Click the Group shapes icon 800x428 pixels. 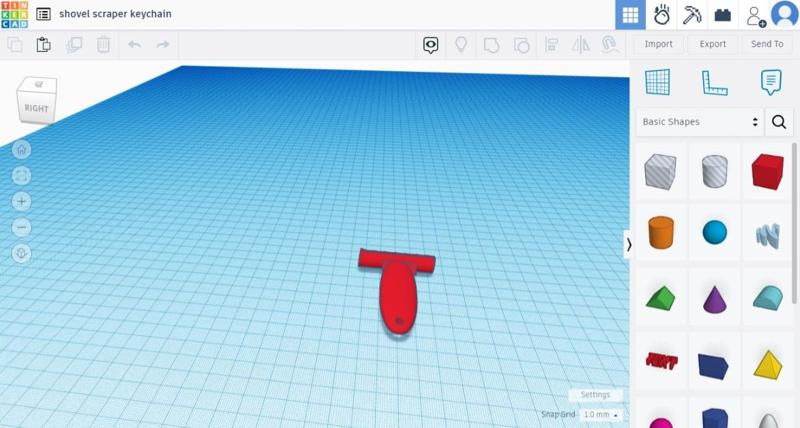point(491,45)
